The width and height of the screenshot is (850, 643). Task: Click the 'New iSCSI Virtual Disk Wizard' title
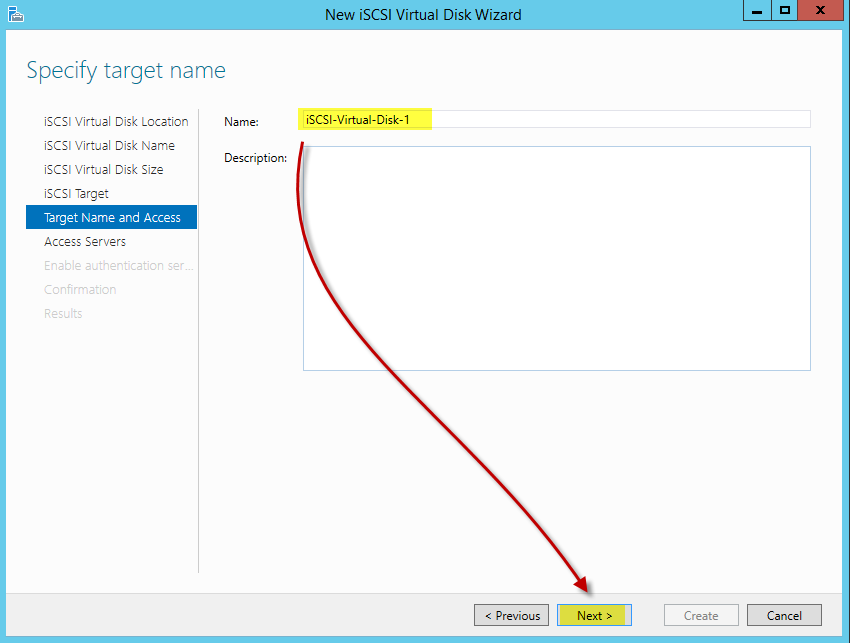(423, 15)
